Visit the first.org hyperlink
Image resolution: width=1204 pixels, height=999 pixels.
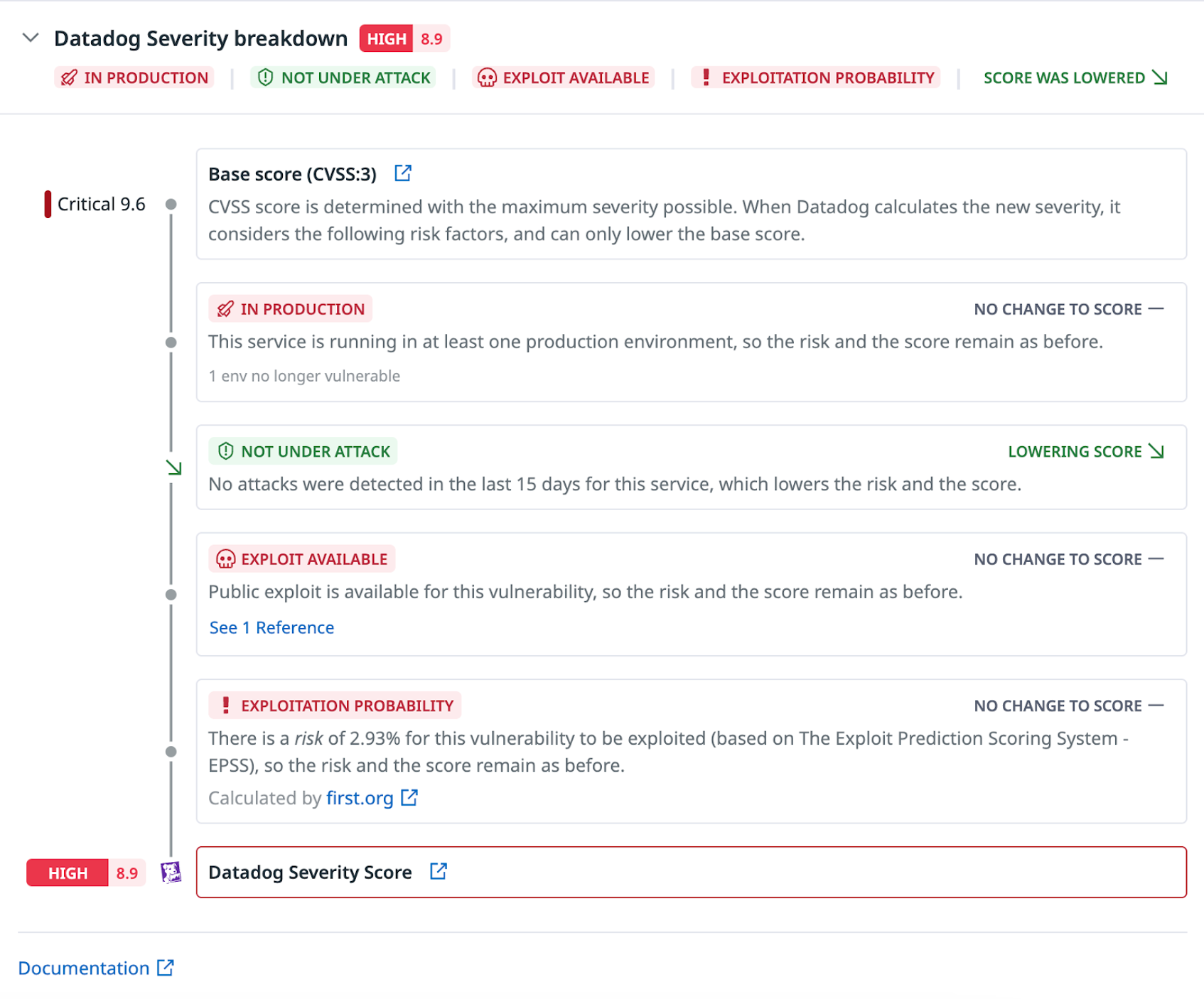coord(358,798)
